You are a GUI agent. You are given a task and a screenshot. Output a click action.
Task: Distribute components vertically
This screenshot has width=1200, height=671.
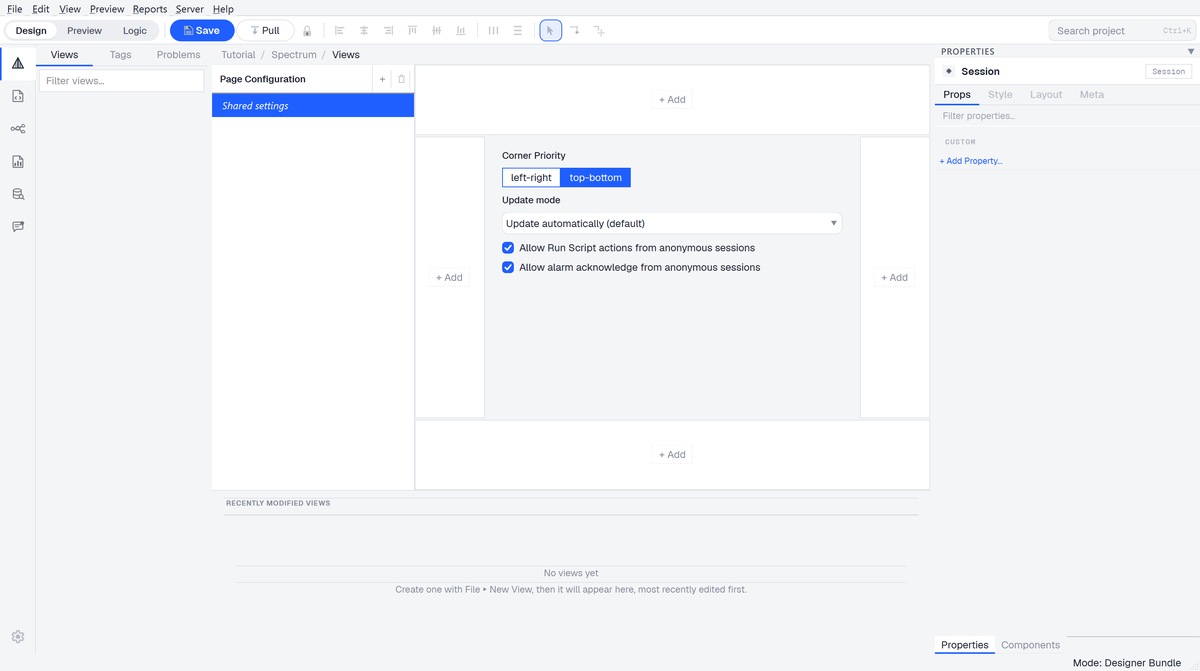[x=517, y=31]
